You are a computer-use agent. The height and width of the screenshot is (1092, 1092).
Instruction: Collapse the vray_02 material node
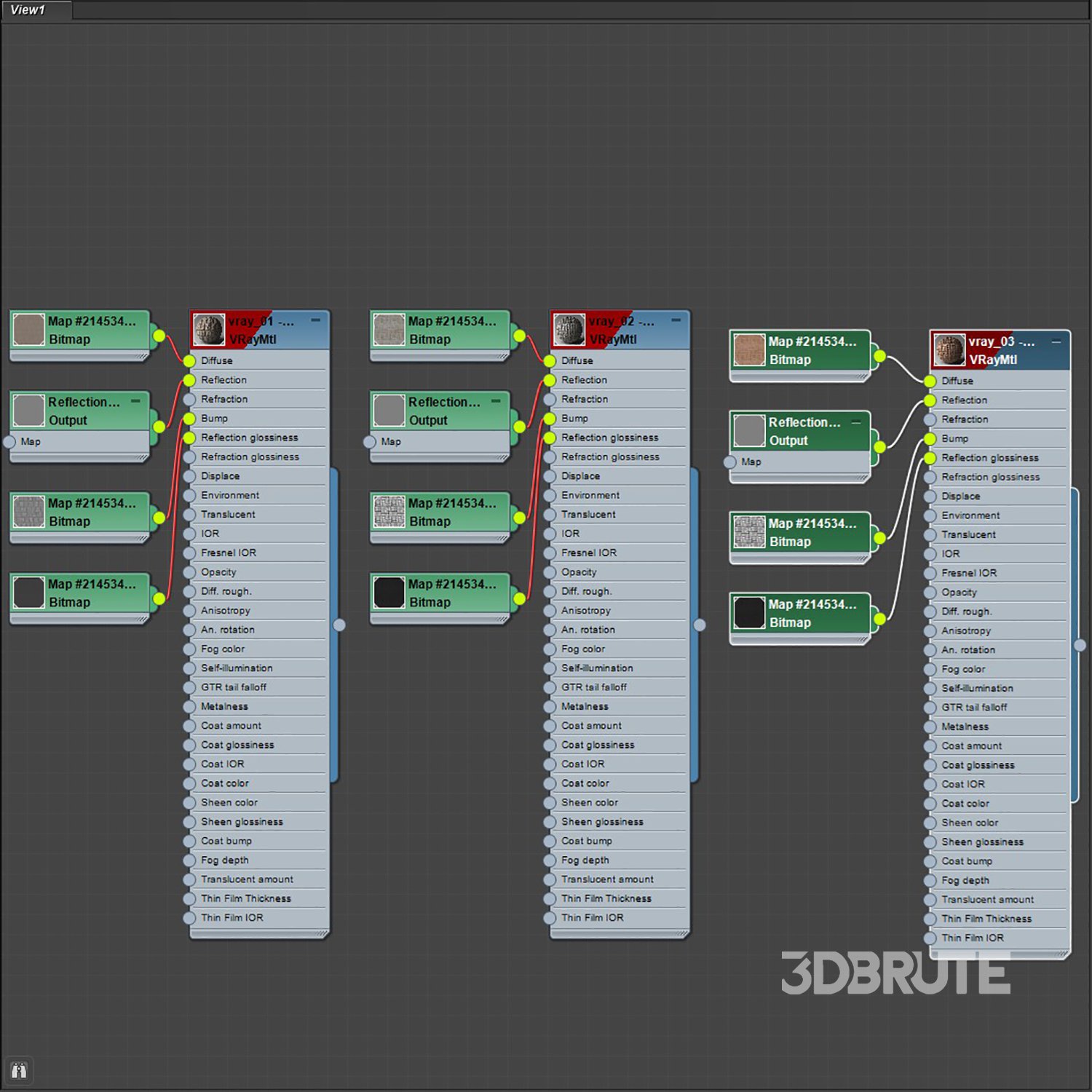pyautogui.click(x=676, y=320)
